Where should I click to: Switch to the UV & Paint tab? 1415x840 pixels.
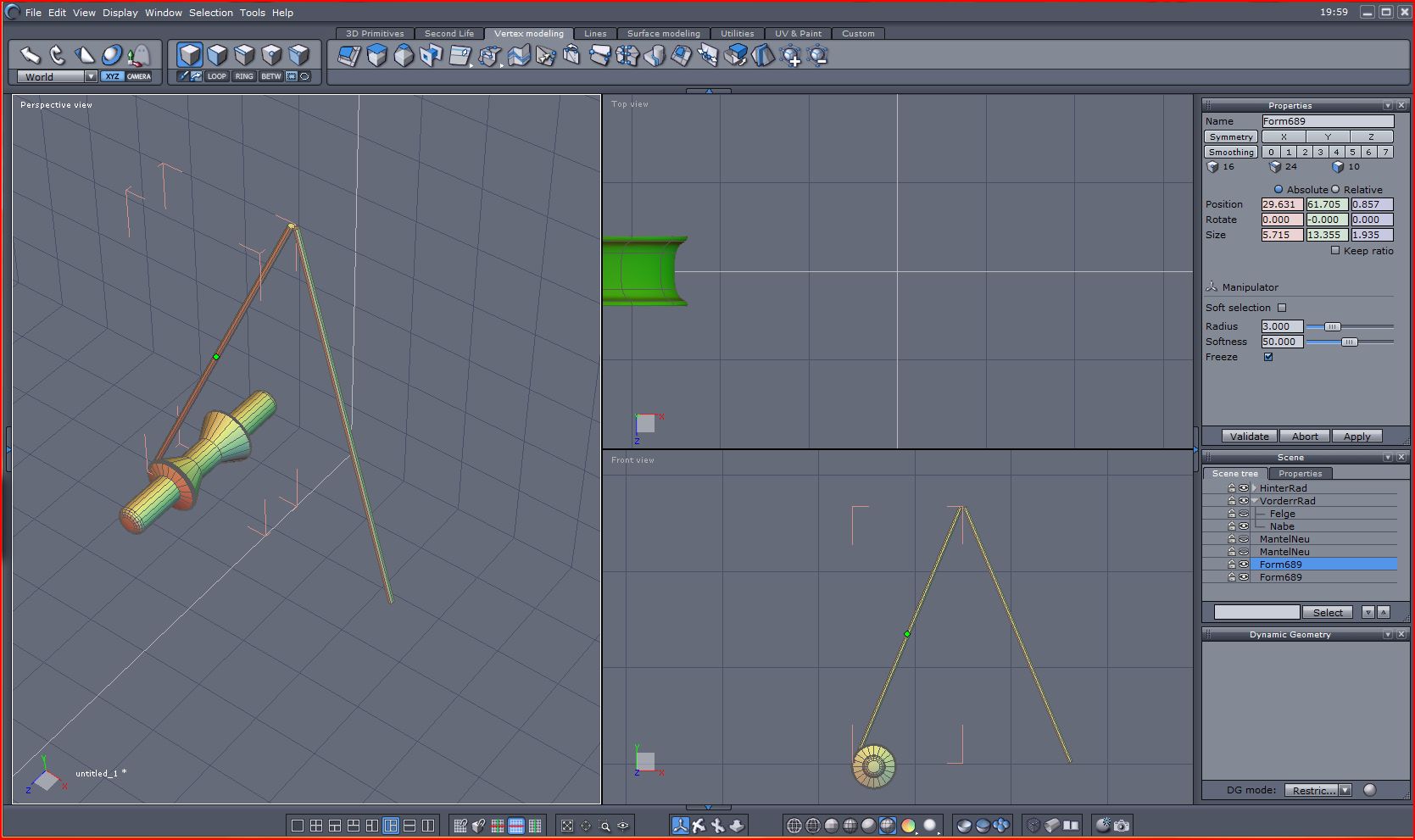point(798,34)
